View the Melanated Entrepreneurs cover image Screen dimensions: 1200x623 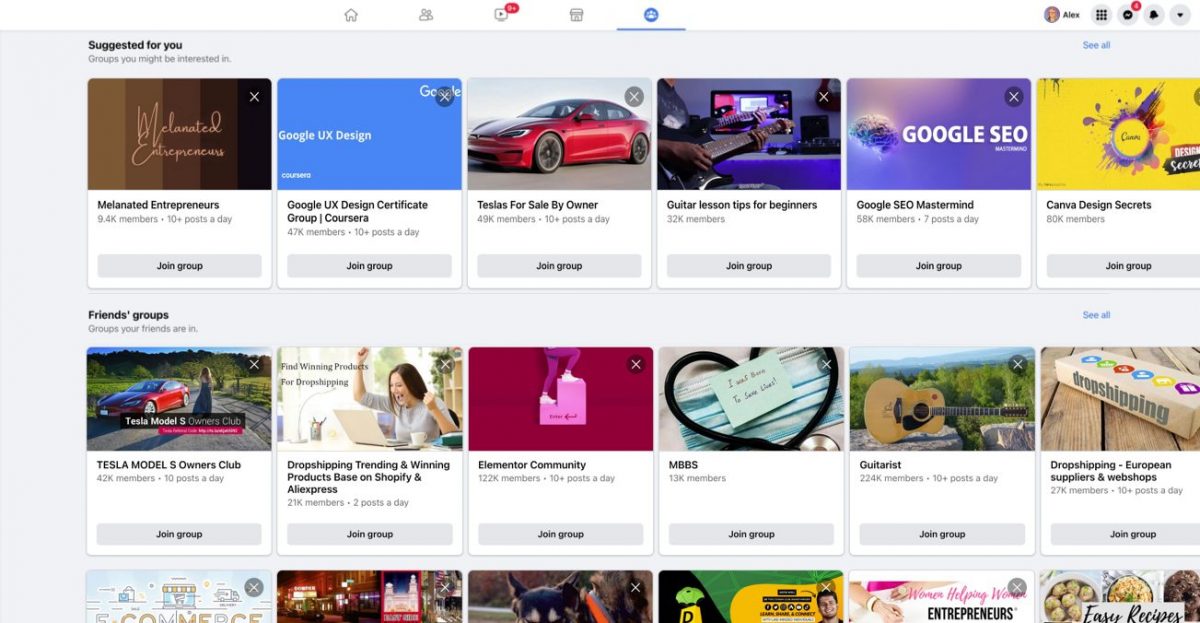tap(180, 134)
